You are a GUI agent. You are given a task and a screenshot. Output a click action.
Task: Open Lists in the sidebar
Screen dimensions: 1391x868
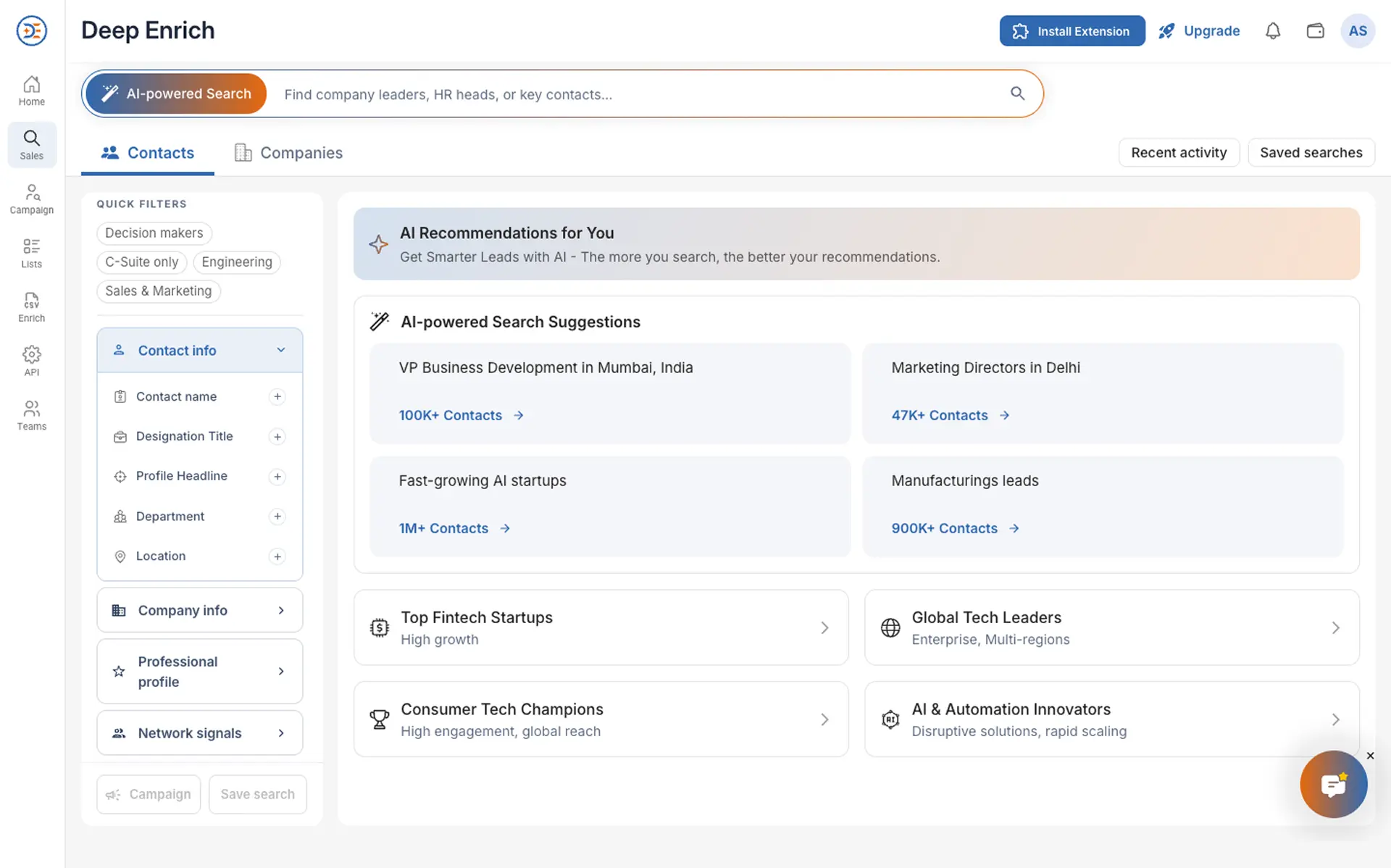coord(32,254)
